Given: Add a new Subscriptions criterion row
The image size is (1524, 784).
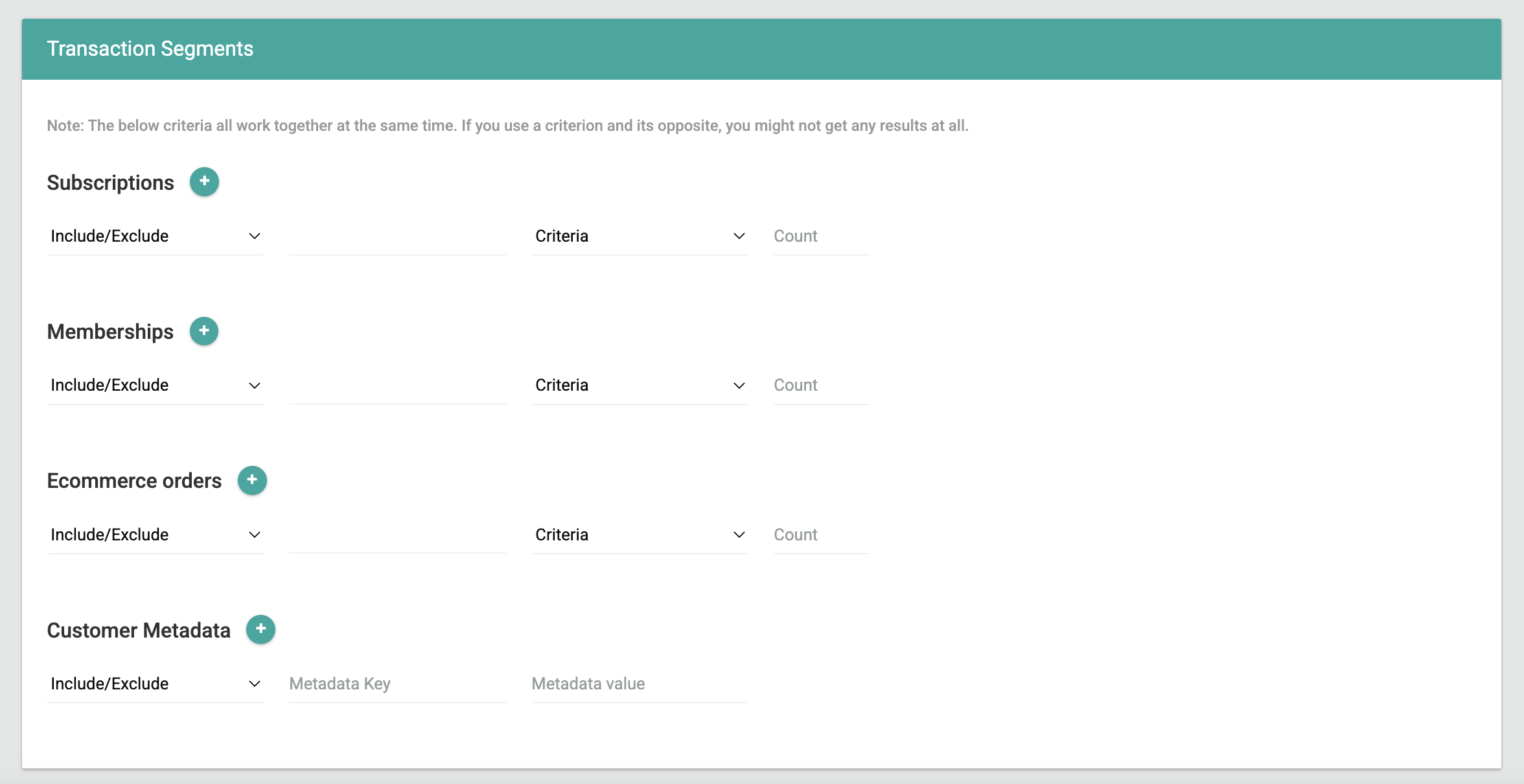Looking at the screenshot, I should tap(204, 182).
